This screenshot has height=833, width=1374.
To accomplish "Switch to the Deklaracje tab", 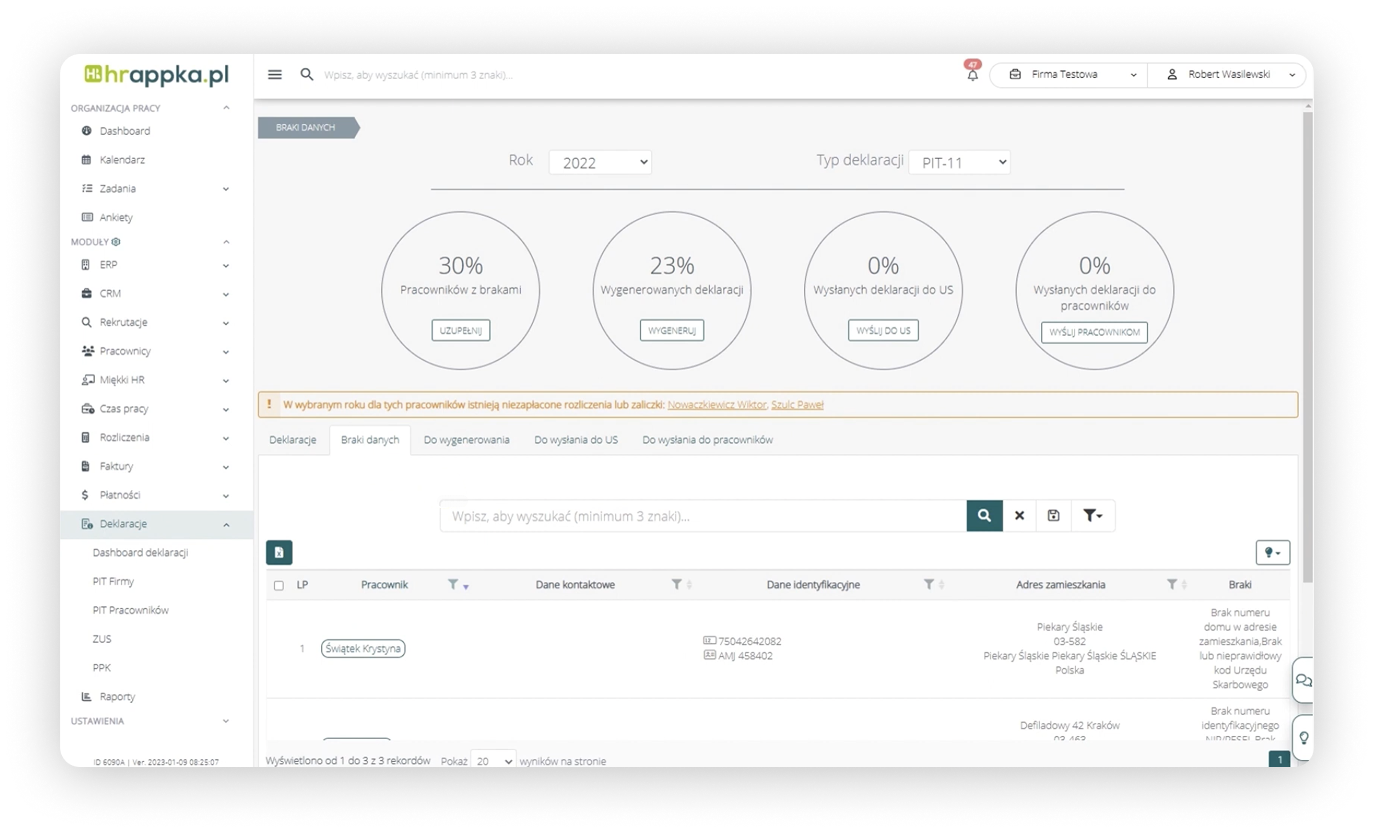I will [x=293, y=440].
